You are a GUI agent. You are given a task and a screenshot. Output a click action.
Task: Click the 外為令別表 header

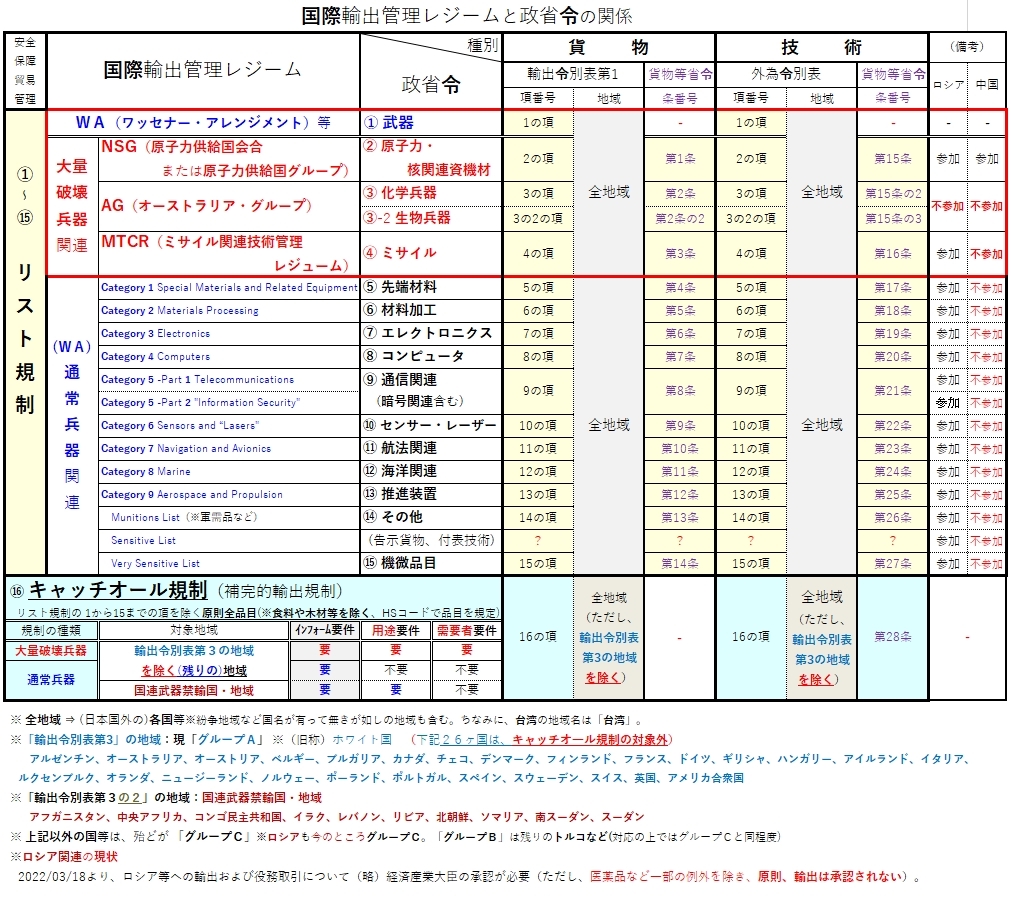point(786,74)
